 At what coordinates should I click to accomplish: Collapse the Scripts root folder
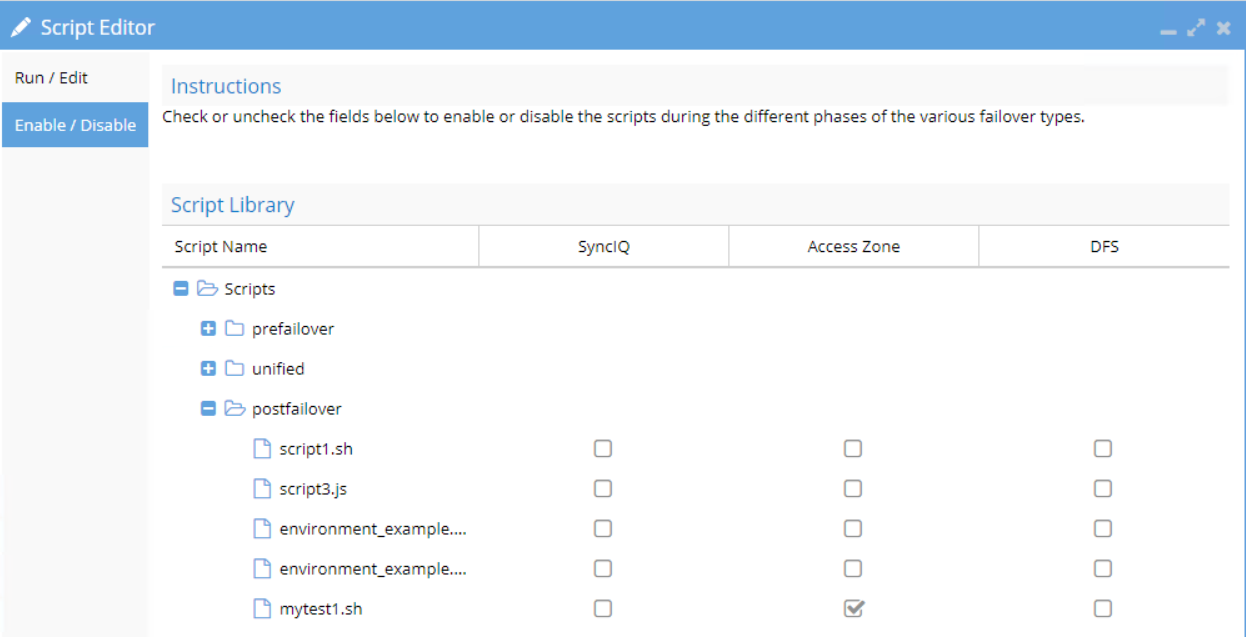(181, 289)
